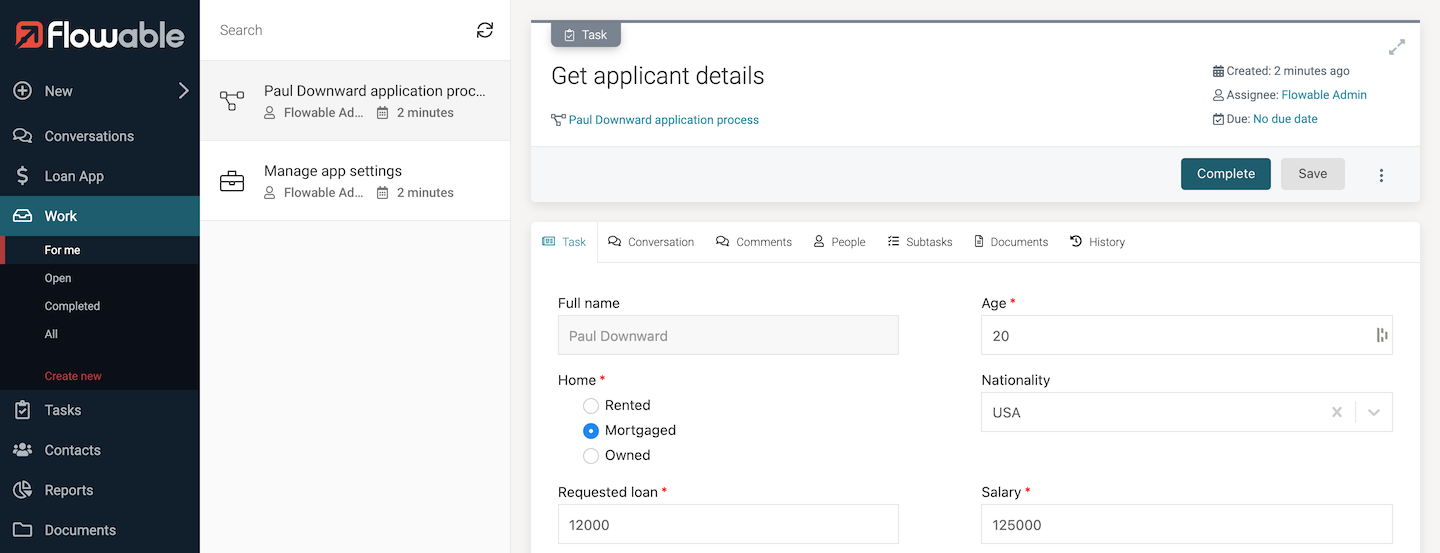Select the Rented radio button
This screenshot has width=1440, height=553.
tap(591, 405)
